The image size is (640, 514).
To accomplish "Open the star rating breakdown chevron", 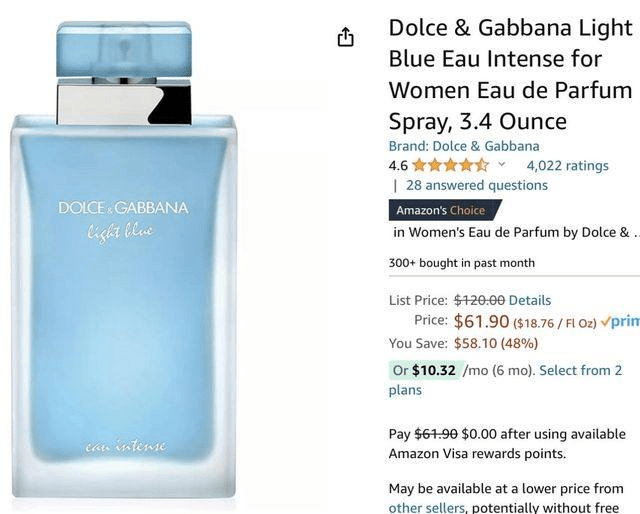I will point(502,164).
